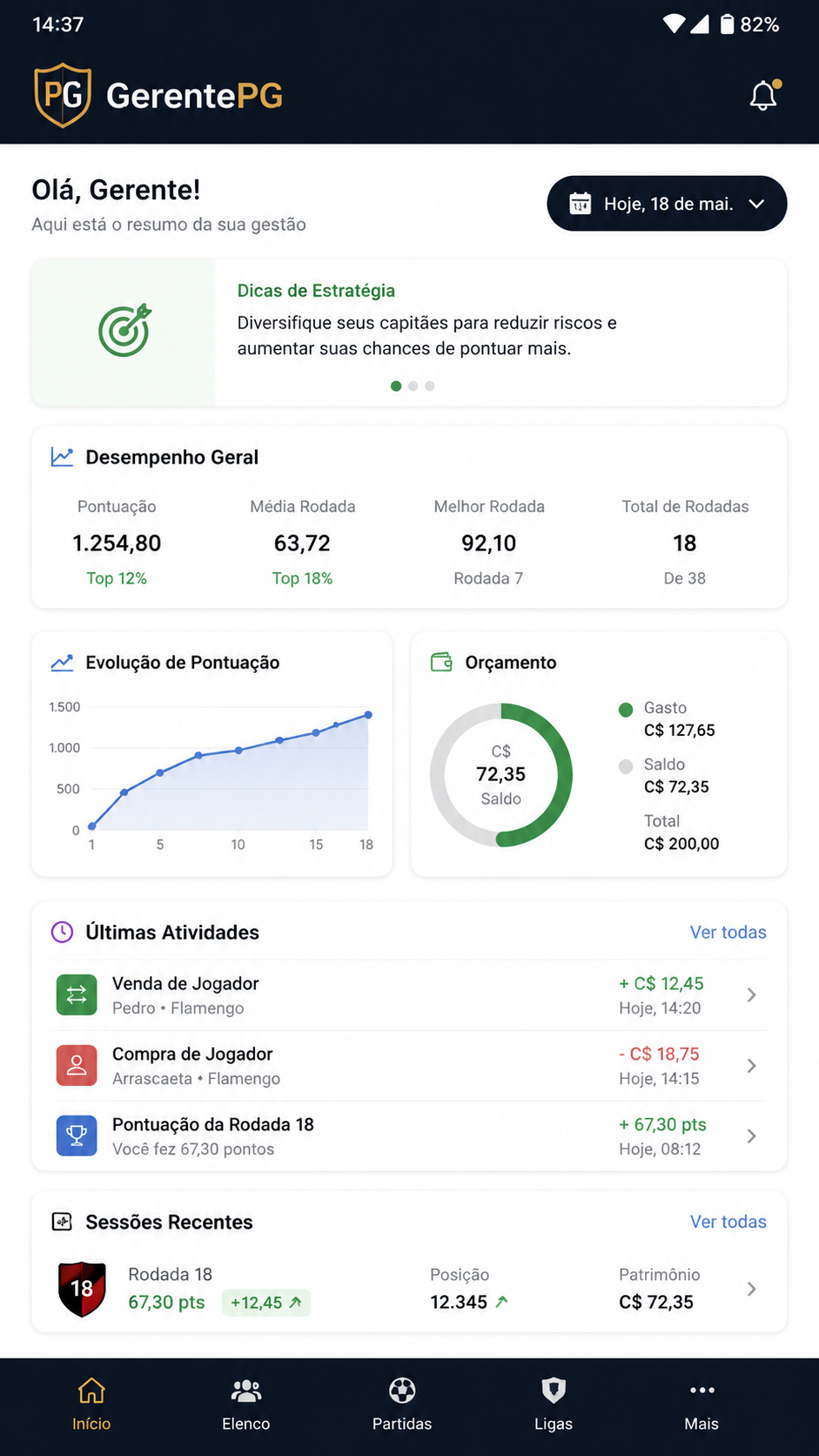Select the first carousel dot
Image resolution: width=819 pixels, height=1456 pixels.
[396, 386]
